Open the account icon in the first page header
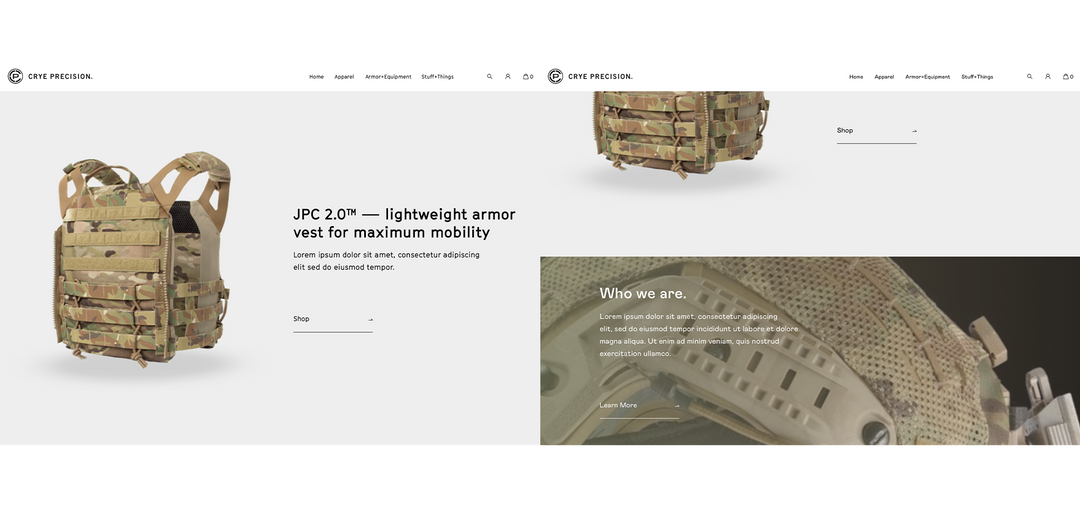This screenshot has height=506, width=1080. point(508,76)
